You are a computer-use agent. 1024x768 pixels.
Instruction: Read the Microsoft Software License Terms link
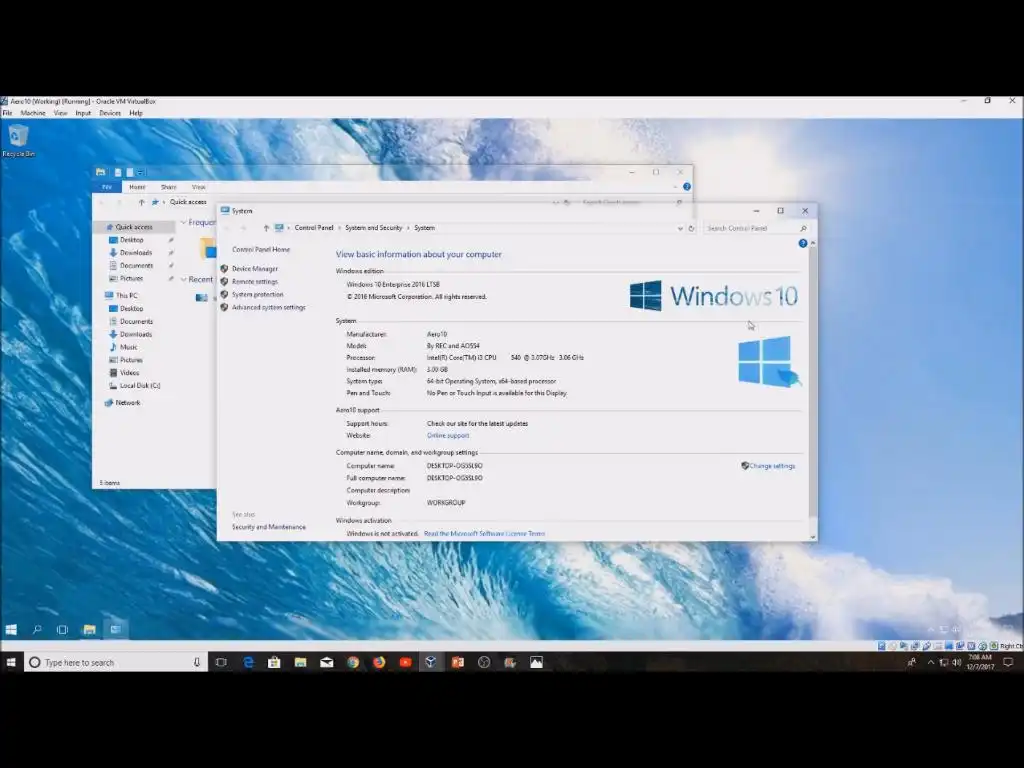pos(484,534)
